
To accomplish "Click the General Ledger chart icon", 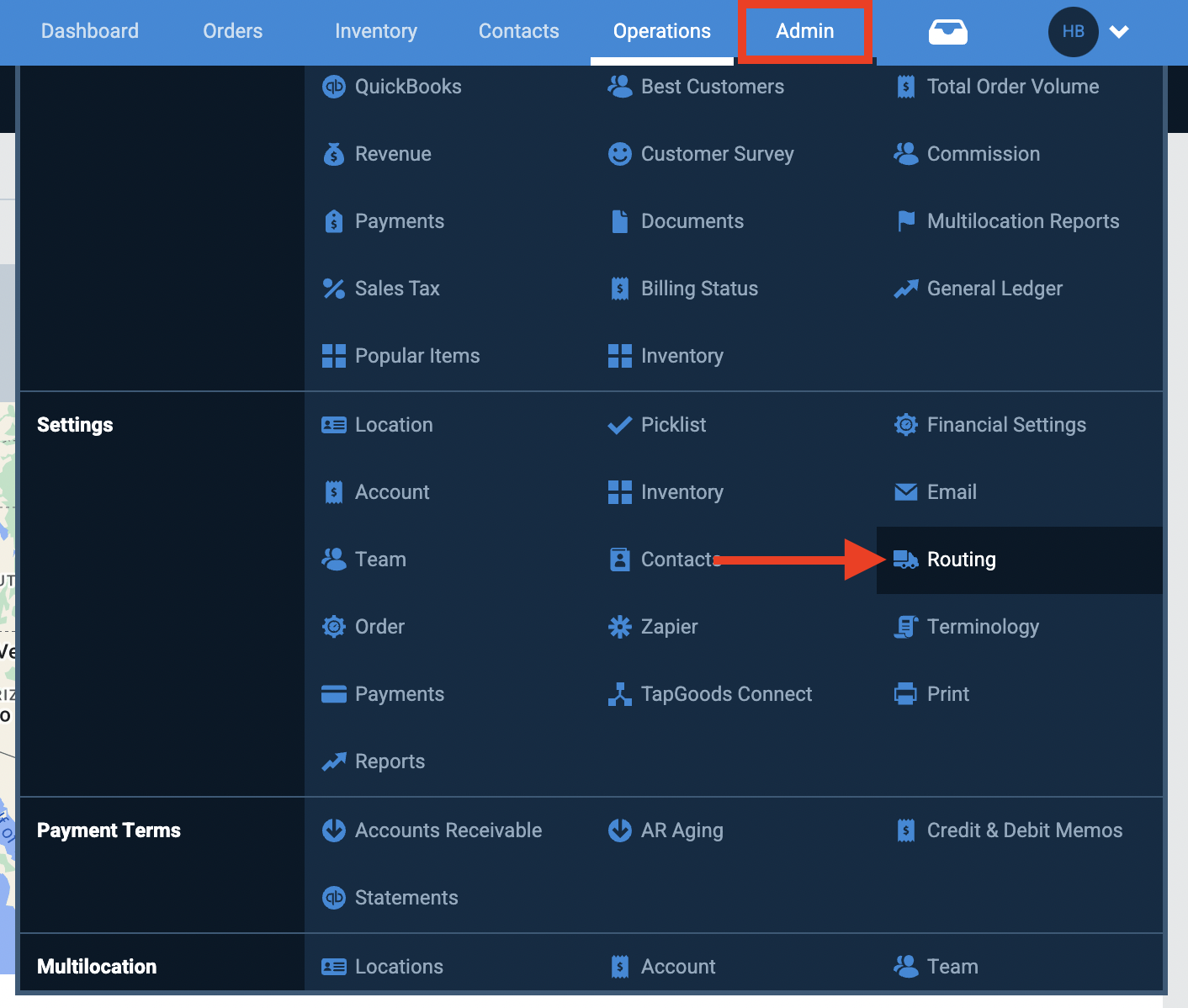I will coord(906,289).
